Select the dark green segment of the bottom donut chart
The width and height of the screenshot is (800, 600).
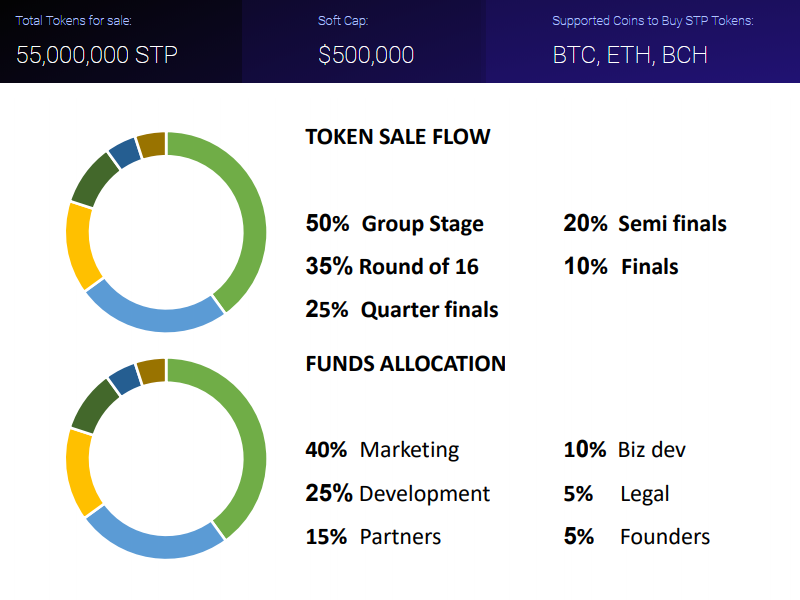(x=94, y=403)
